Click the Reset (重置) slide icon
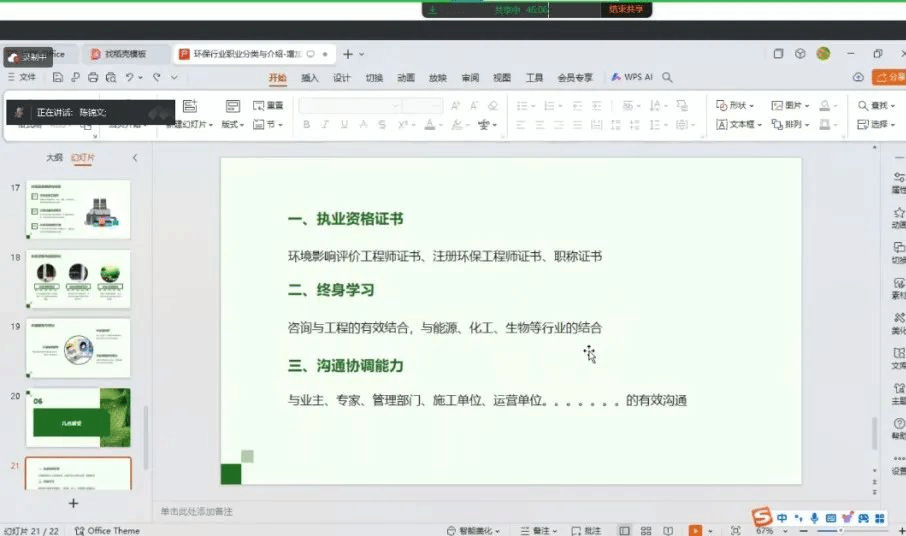906x536 pixels. pyautogui.click(x=268, y=105)
